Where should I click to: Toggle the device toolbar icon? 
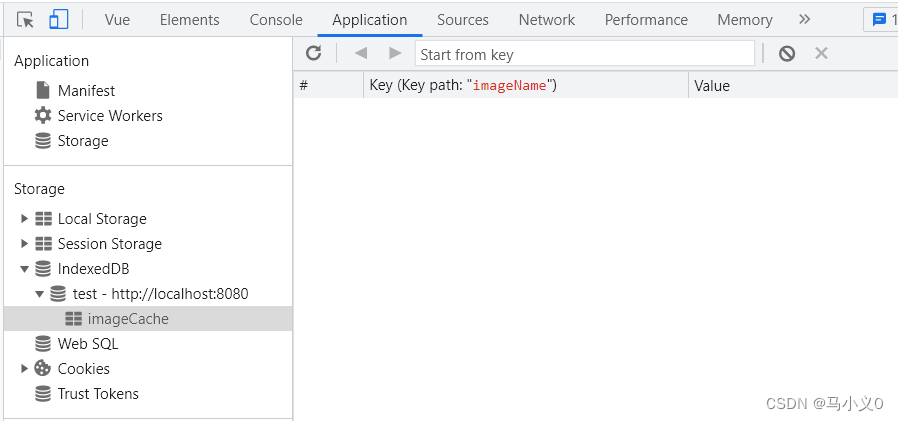58,19
